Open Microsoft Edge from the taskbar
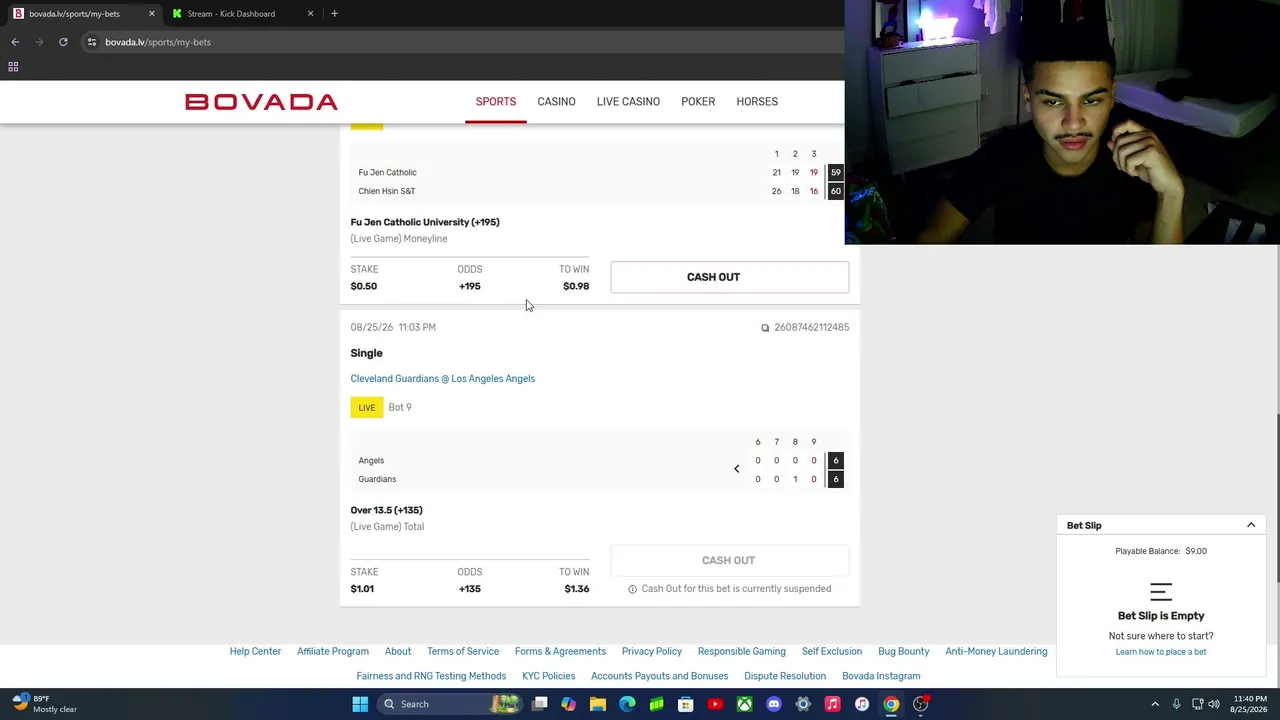The width and height of the screenshot is (1280, 720). pos(627,704)
